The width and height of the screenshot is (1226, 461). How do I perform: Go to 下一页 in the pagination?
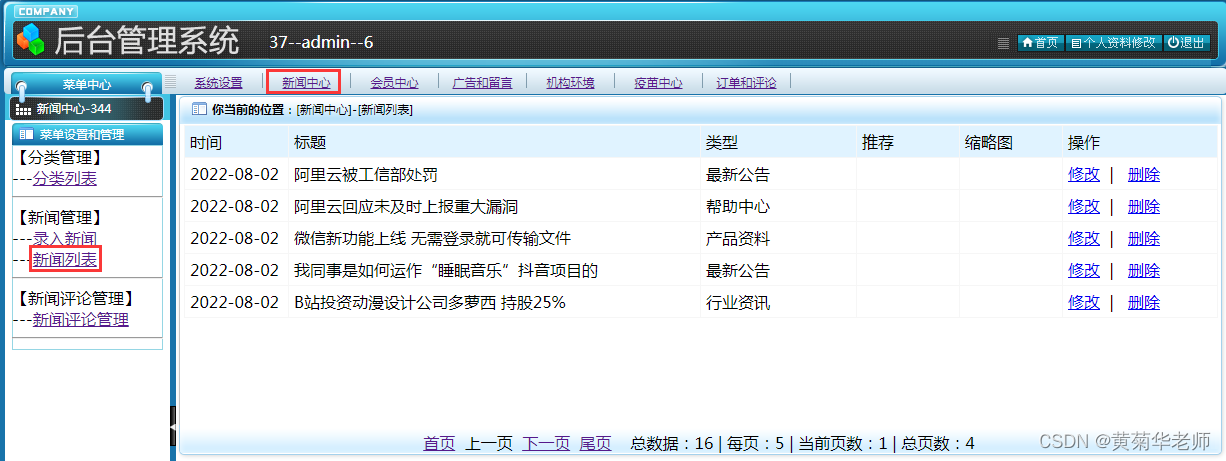[x=546, y=444]
